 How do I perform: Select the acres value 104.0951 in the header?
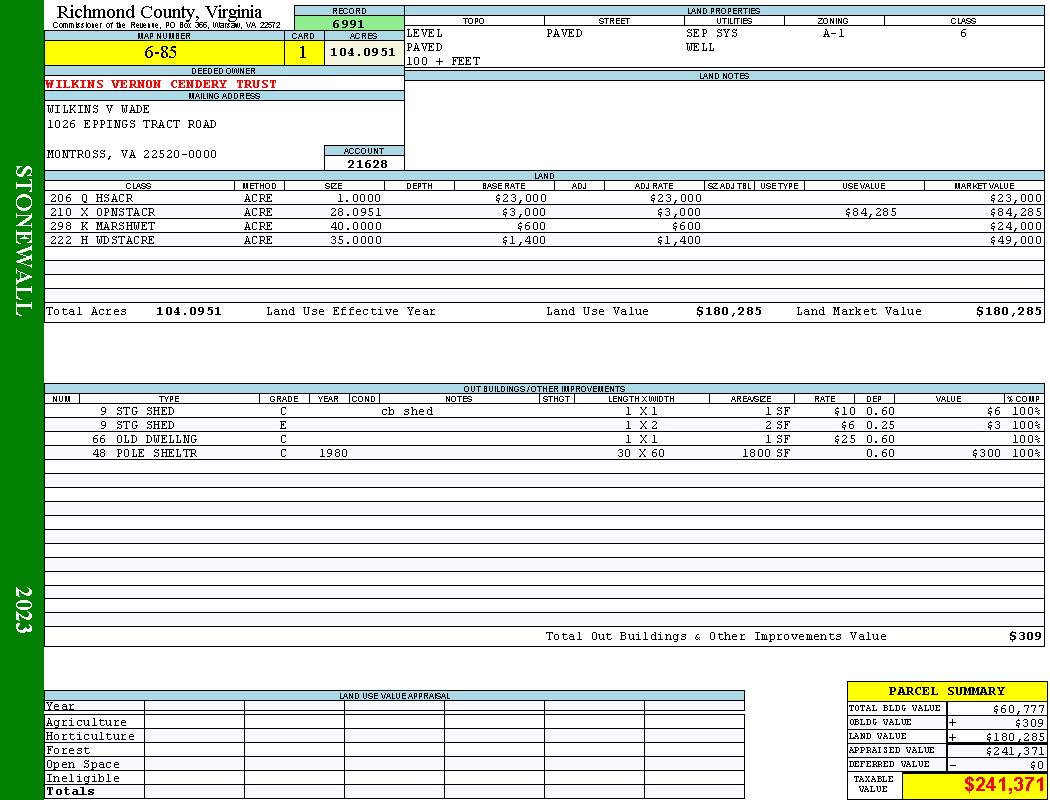click(364, 52)
